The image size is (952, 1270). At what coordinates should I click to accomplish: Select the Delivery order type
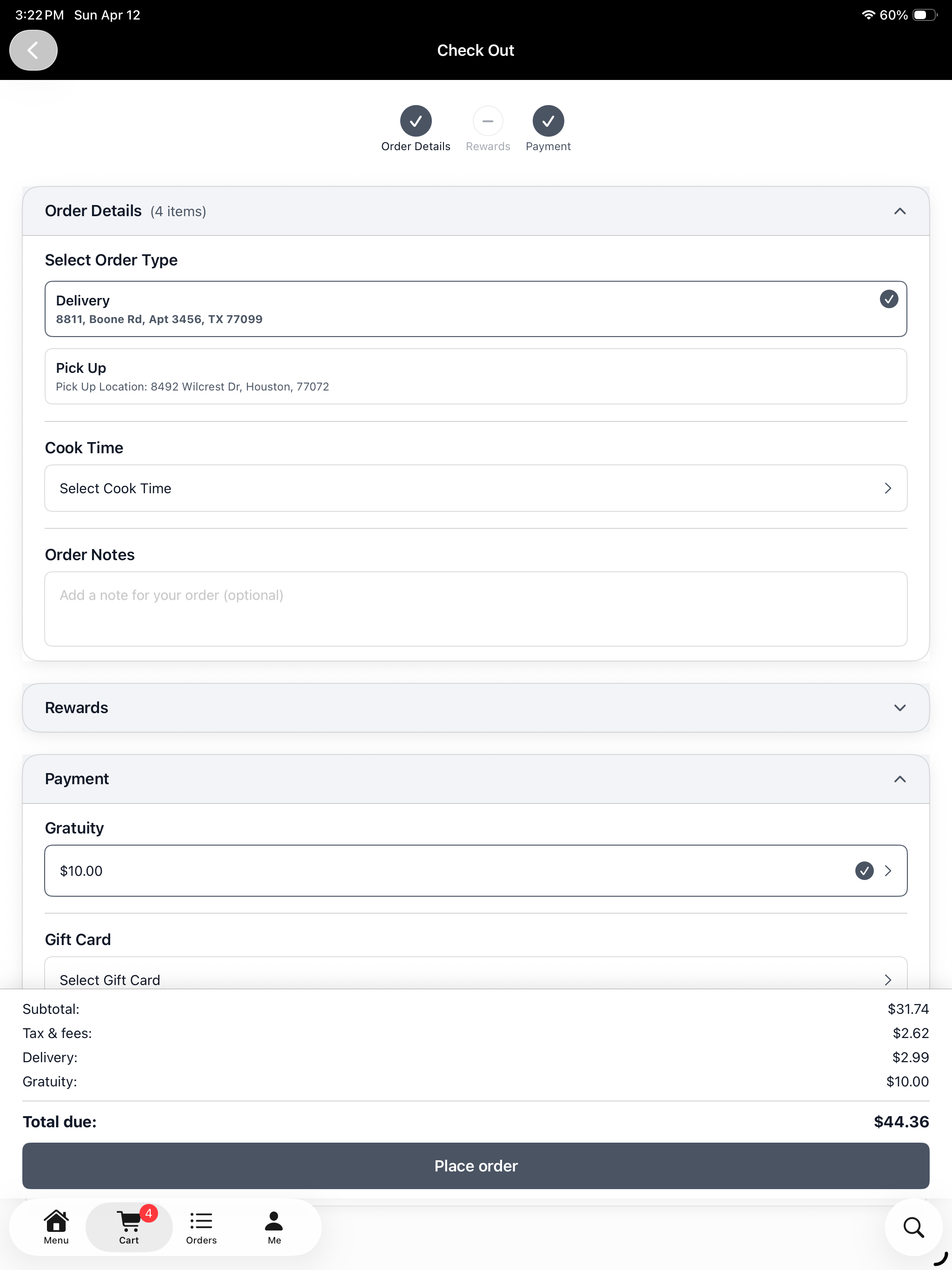click(x=476, y=309)
